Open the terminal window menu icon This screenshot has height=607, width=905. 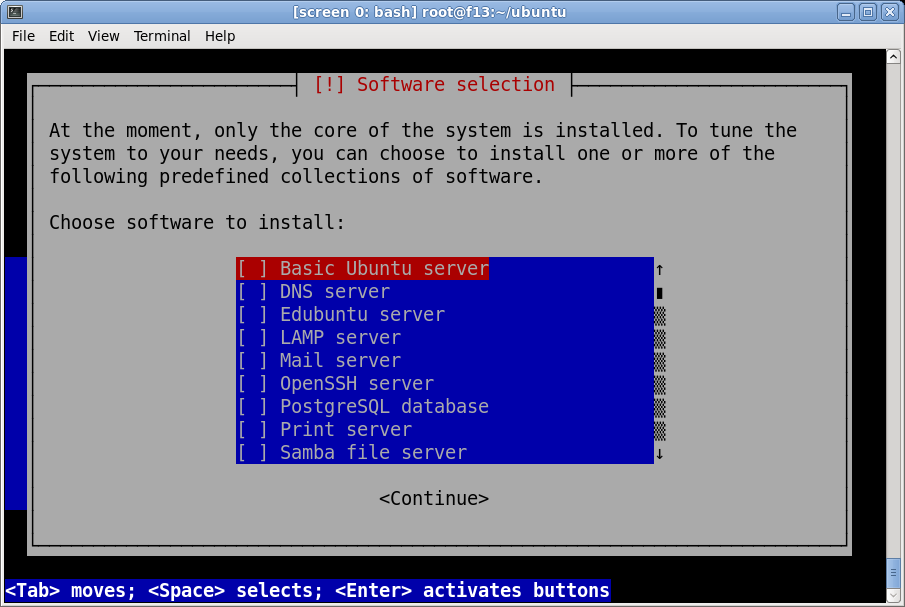pos(15,12)
